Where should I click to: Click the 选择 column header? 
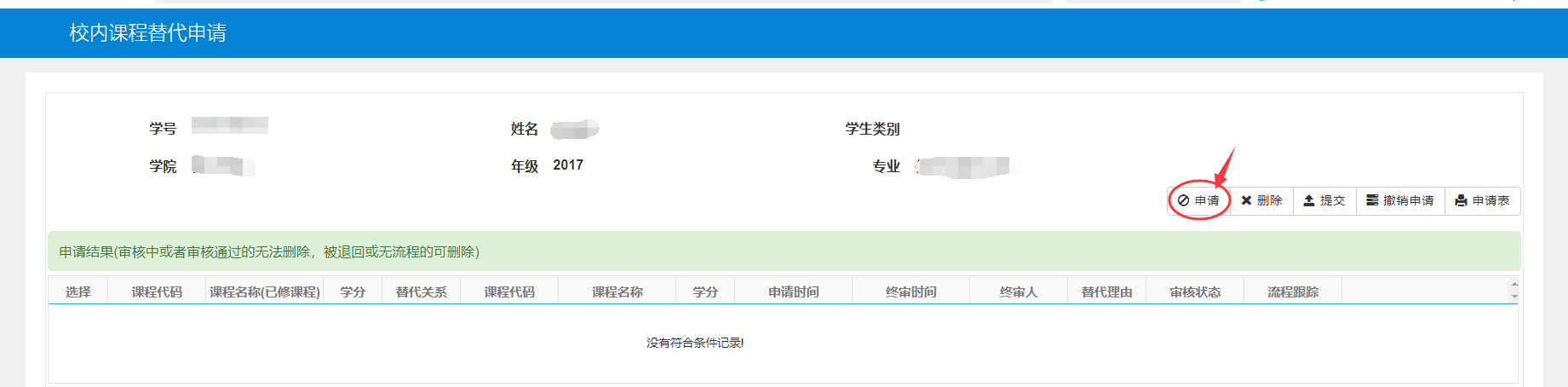[78, 292]
